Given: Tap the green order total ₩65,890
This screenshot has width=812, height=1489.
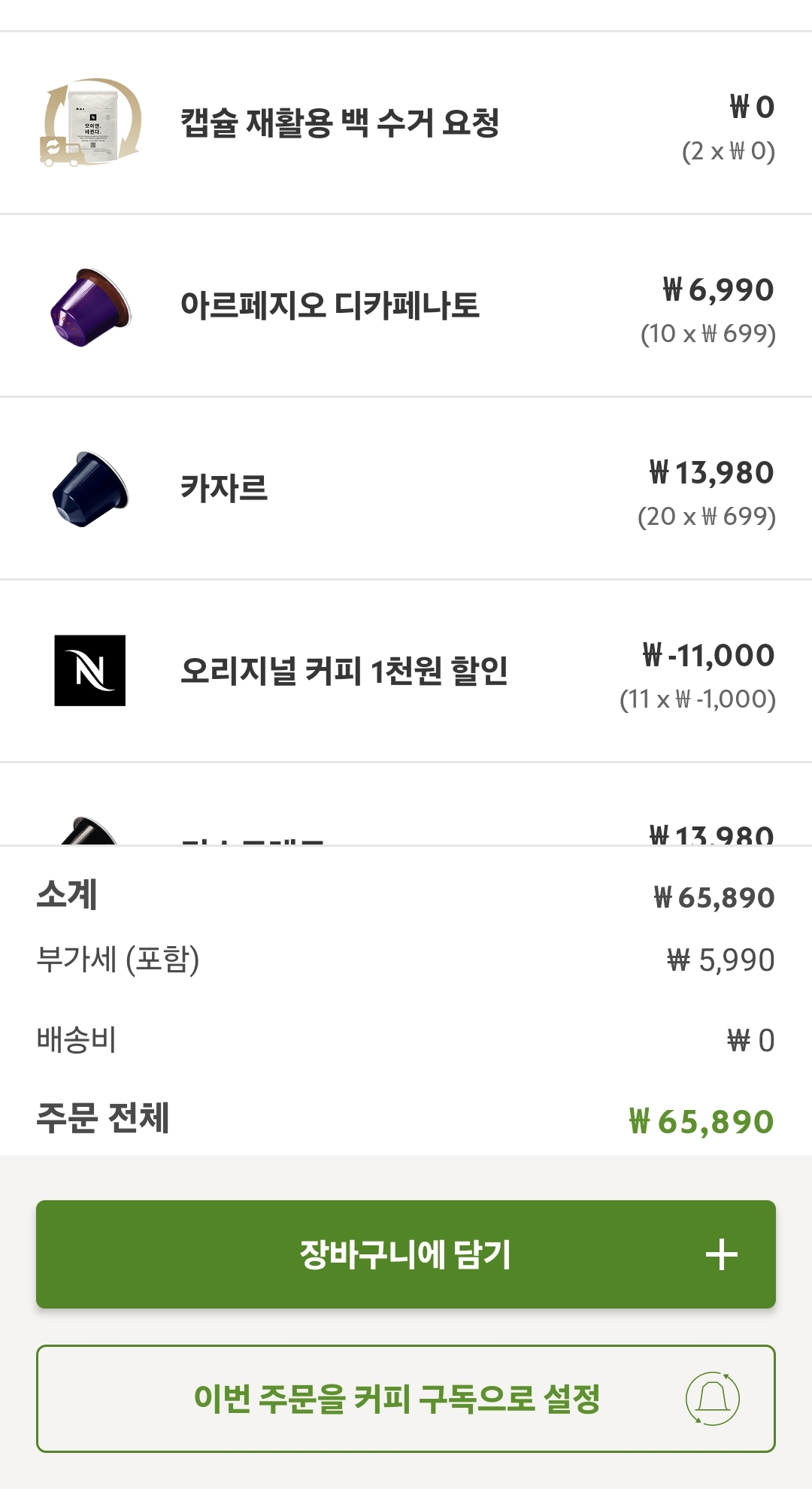Looking at the screenshot, I should (x=701, y=1121).
